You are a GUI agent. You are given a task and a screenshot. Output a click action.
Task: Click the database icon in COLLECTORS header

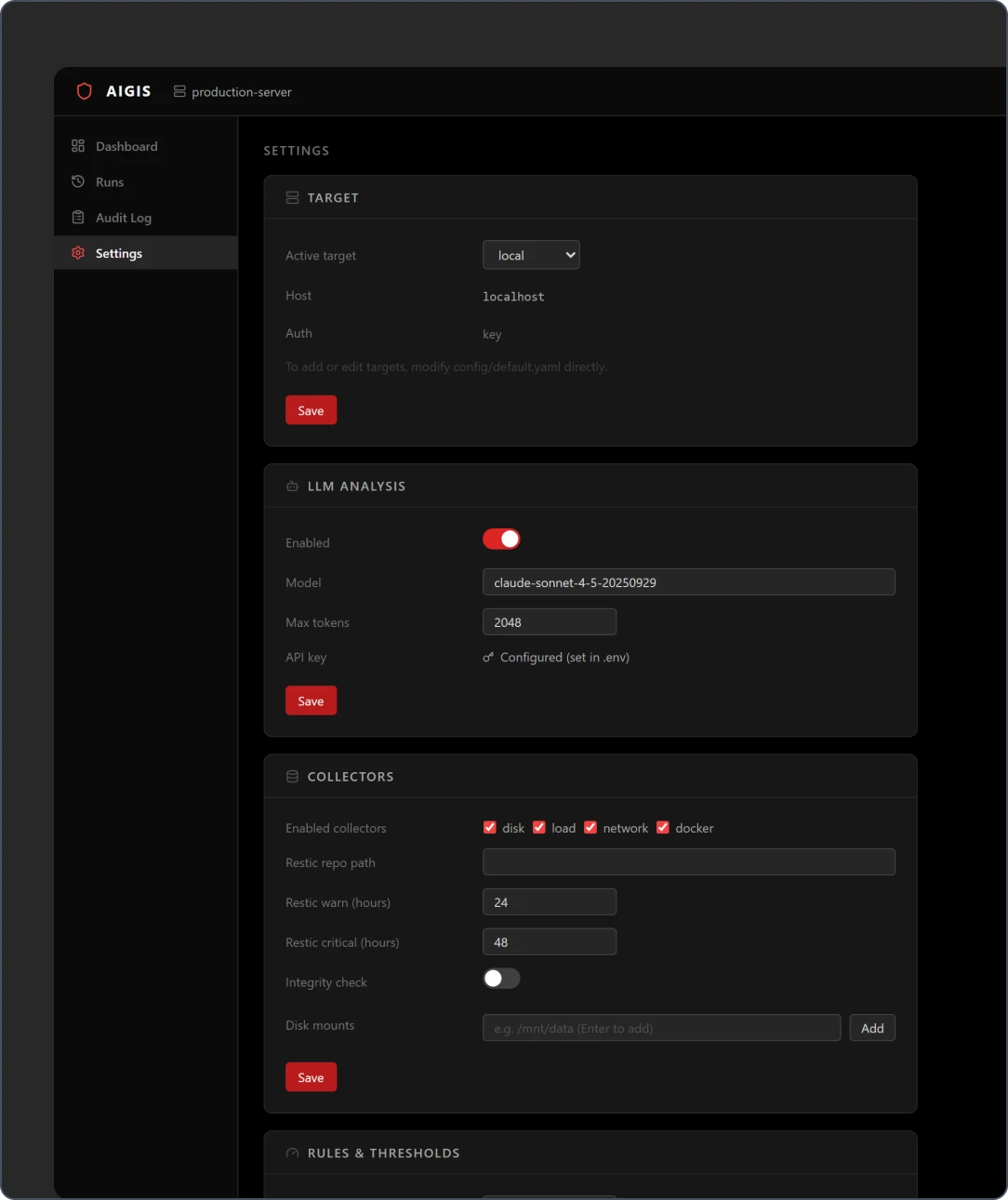pyautogui.click(x=292, y=776)
